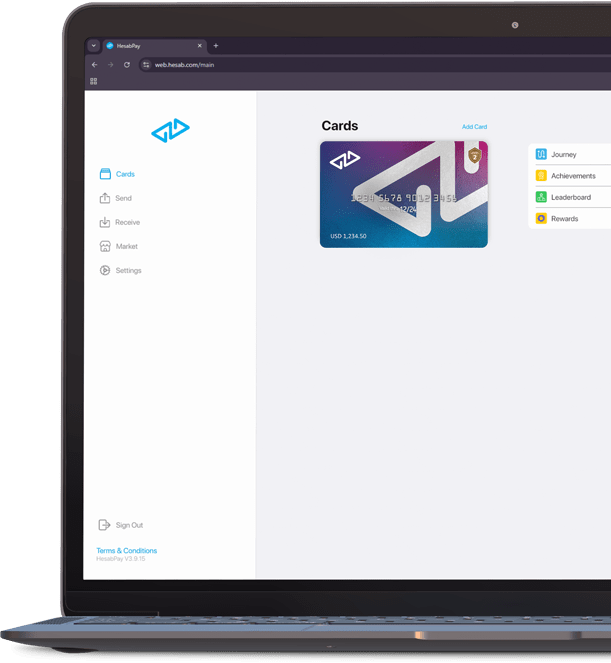Viewport: 611px width, 663px height.
Task: Open the Journey icon in right panel
Action: (541, 155)
